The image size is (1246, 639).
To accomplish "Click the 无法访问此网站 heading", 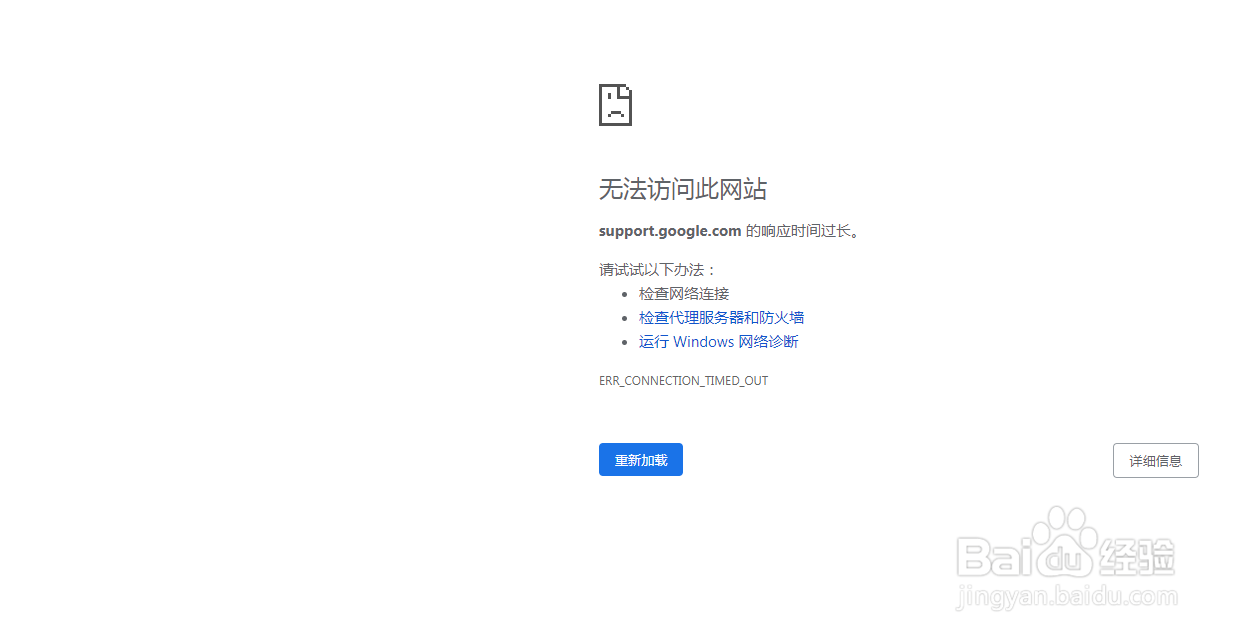I will pyautogui.click(x=683, y=189).
